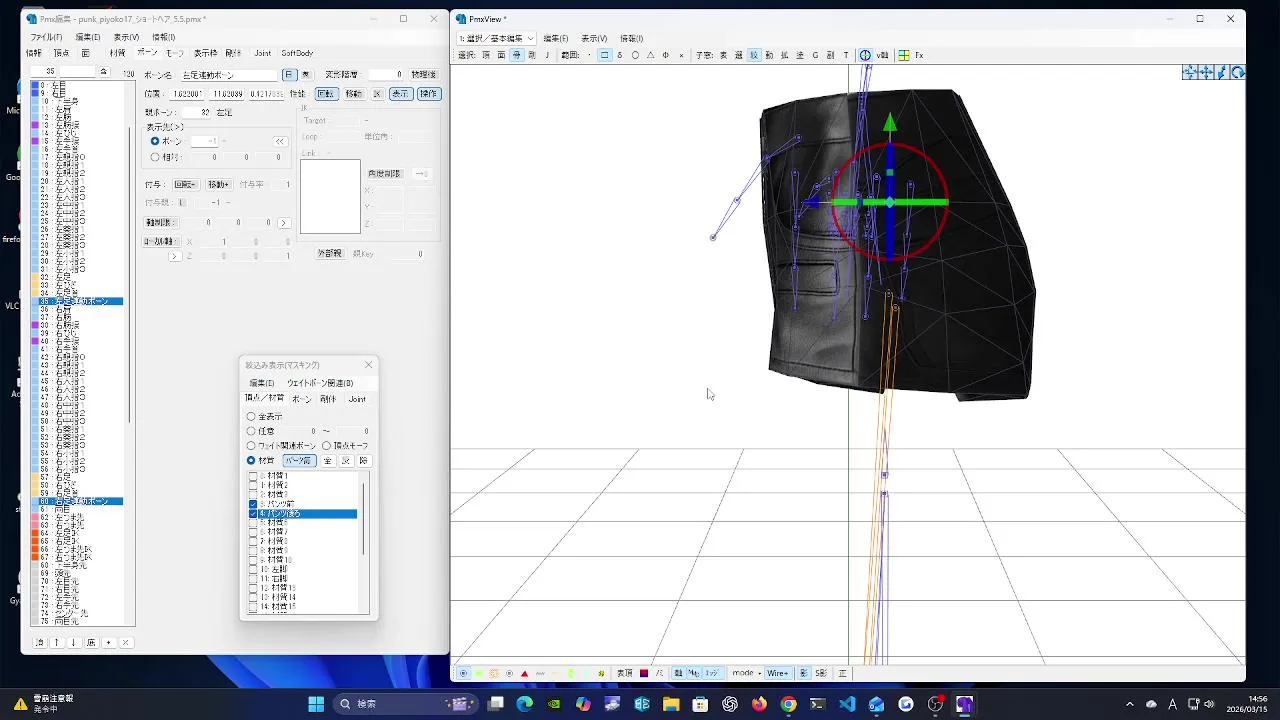Click the 物理後 after-physics button
Screen dimensions: 1280x720
coord(424,75)
